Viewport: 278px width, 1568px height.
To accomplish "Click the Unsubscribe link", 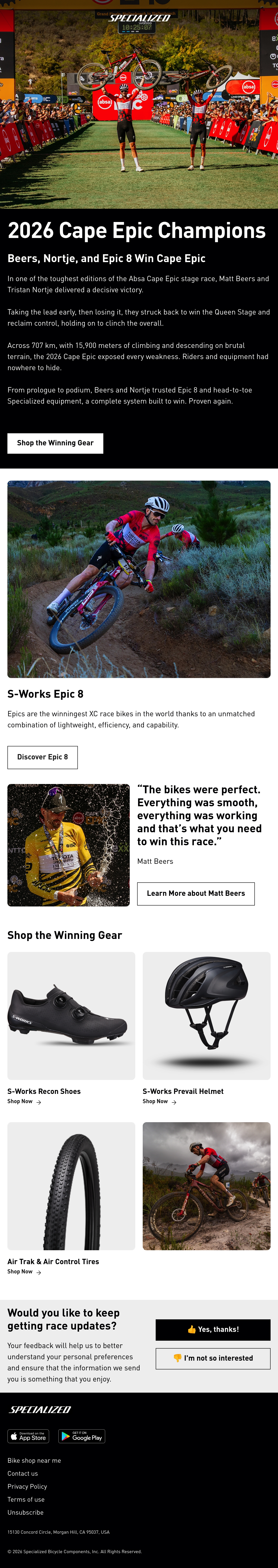I will [25, 1513].
